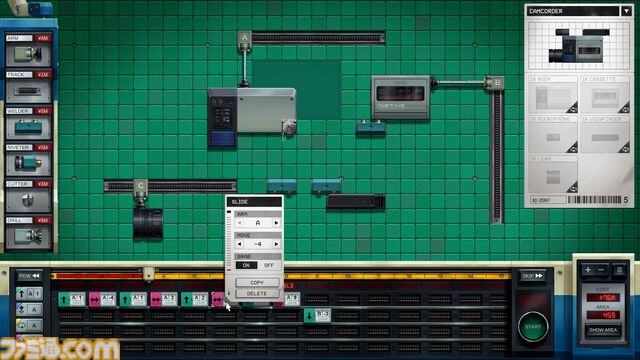This screenshot has width=640, height=360.
Task: Switch Arm selection with right arrow
Action: (x=276, y=223)
